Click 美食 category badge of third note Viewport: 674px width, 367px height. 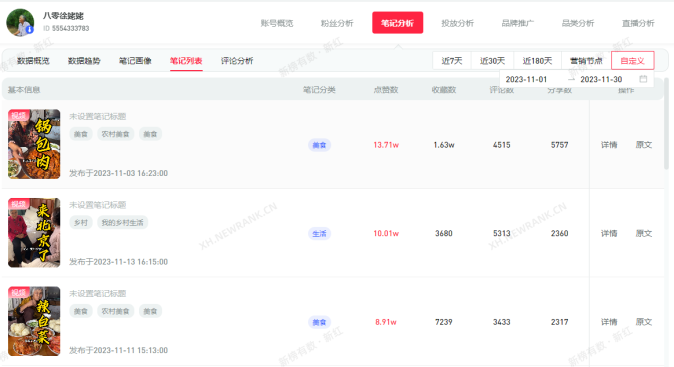click(319, 322)
